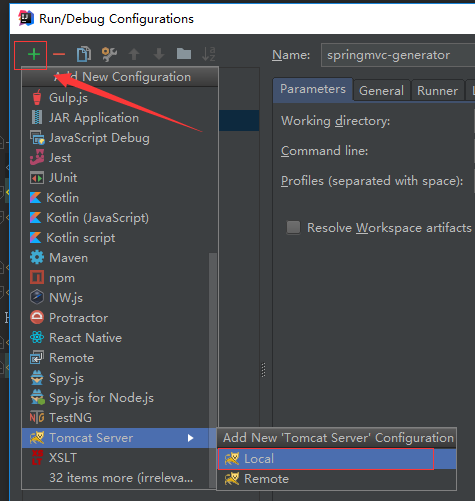Select the Protractor configuration

(x=115, y=318)
